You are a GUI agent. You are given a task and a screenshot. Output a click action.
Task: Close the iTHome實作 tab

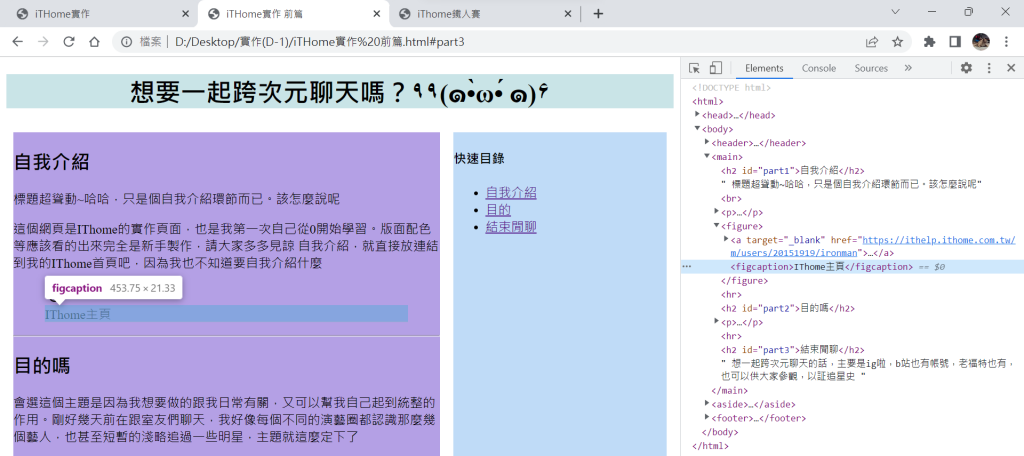click(185, 14)
